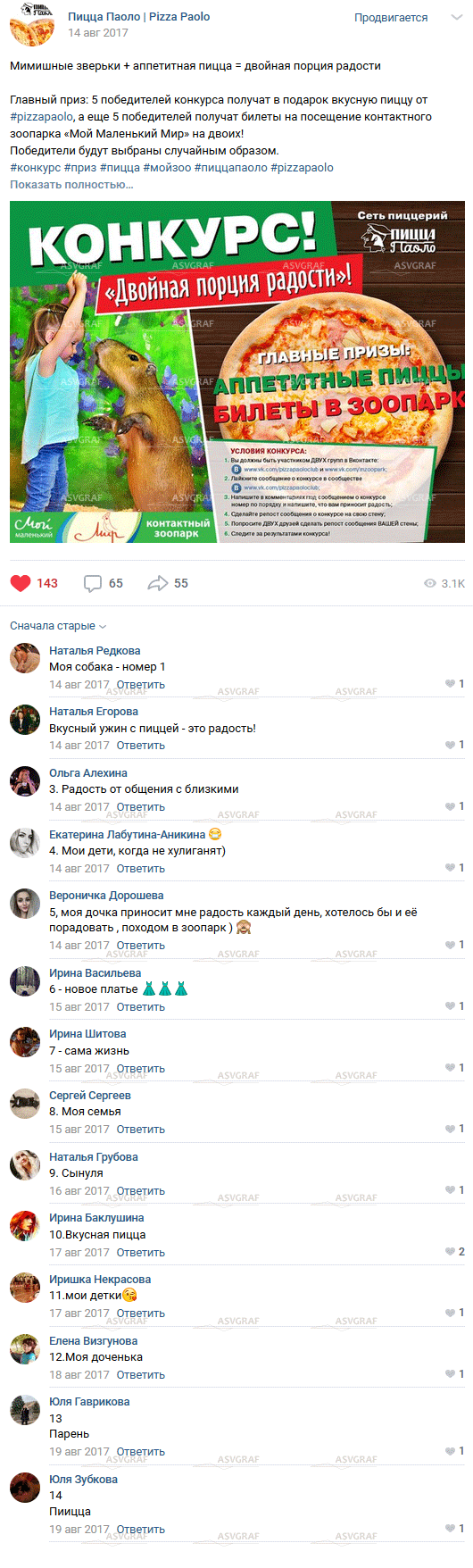Screen dimensions: 473x1568
Task: Toggle like on Ольга Алехина's comment
Action: [x=451, y=806]
